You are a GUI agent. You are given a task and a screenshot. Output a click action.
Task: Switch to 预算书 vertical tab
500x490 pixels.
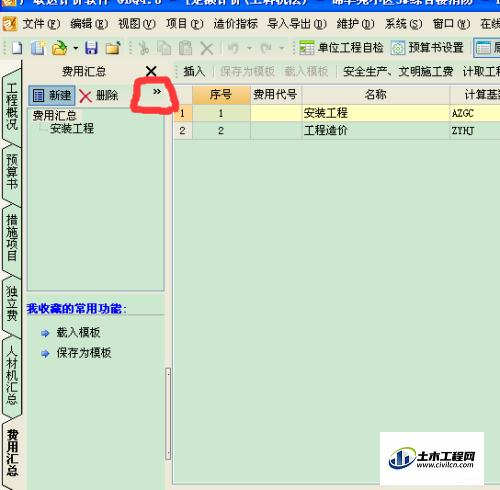coord(12,172)
